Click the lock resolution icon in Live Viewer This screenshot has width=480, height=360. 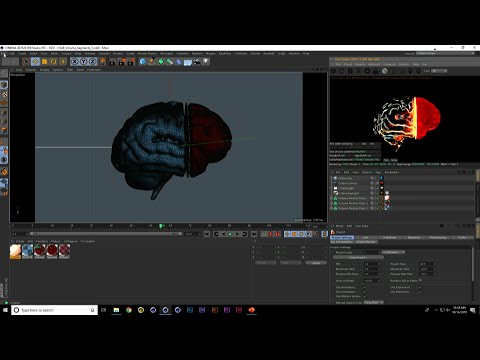point(376,71)
